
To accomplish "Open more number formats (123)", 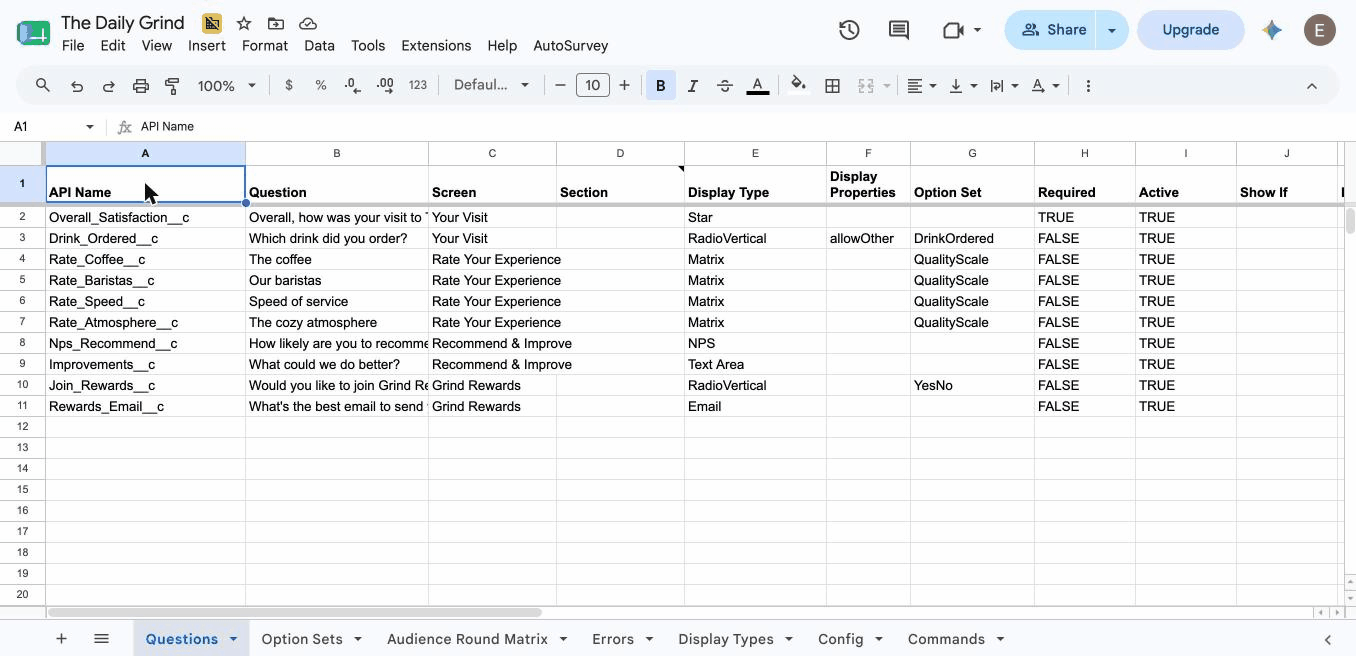I will [418, 86].
